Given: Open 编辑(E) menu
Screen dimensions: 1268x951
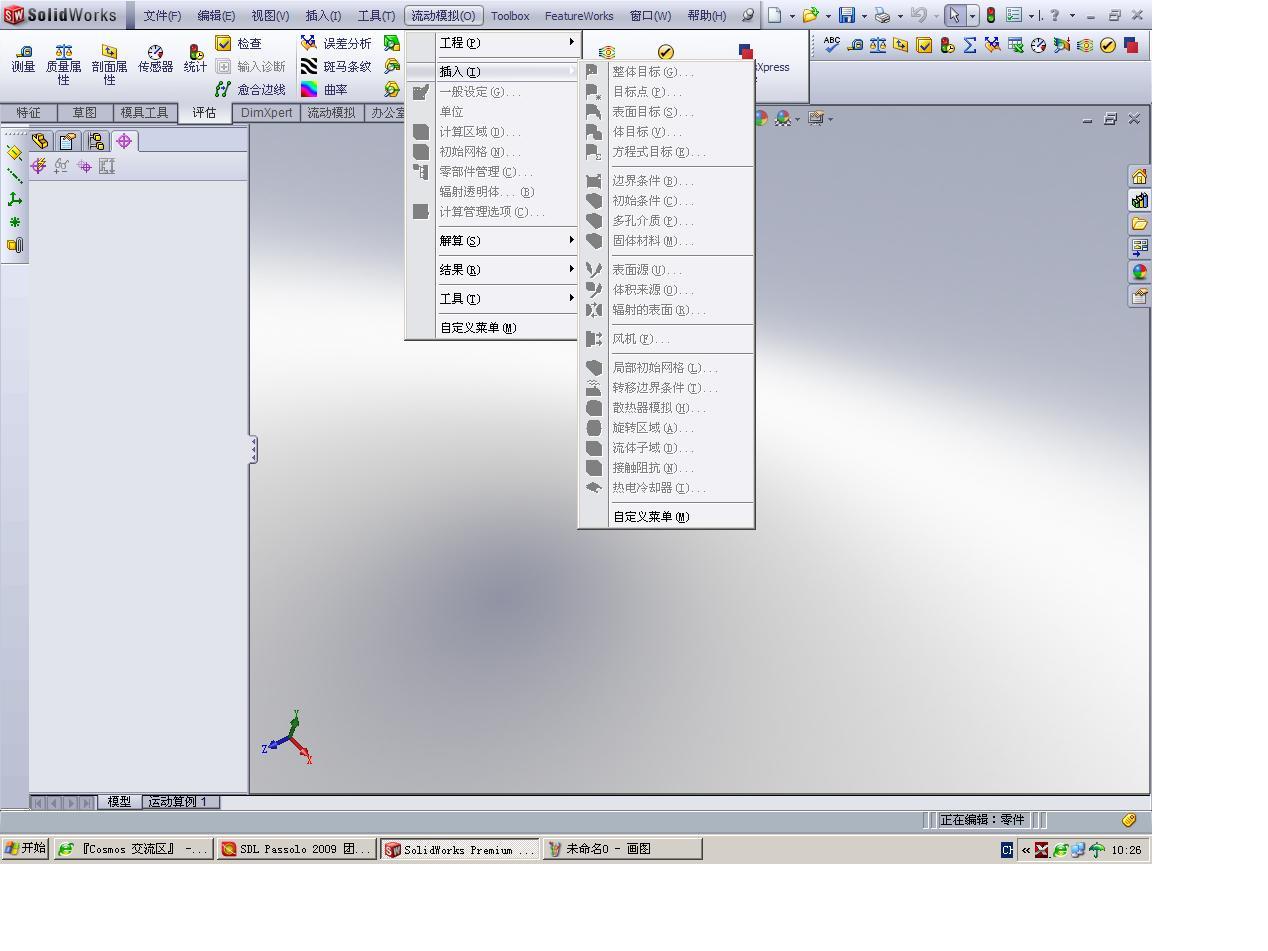Looking at the screenshot, I should [216, 16].
